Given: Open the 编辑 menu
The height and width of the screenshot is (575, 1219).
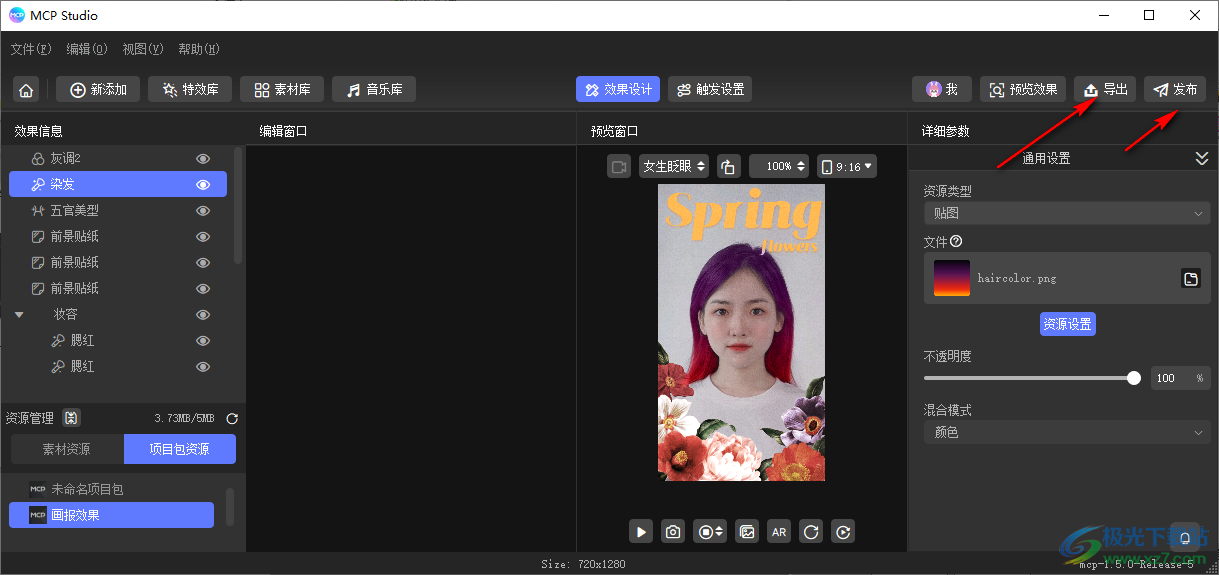Looking at the screenshot, I should [x=87, y=49].
